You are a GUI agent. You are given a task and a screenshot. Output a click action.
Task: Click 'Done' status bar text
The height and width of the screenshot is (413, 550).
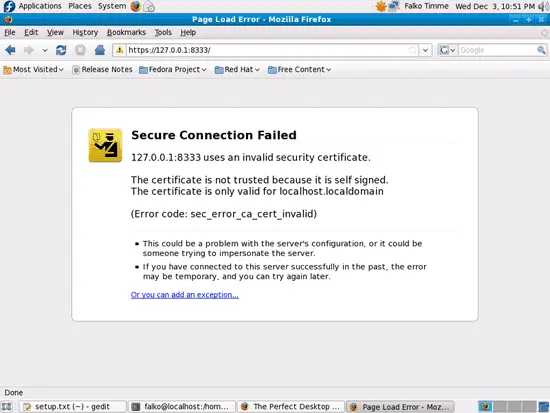point(14,393)
